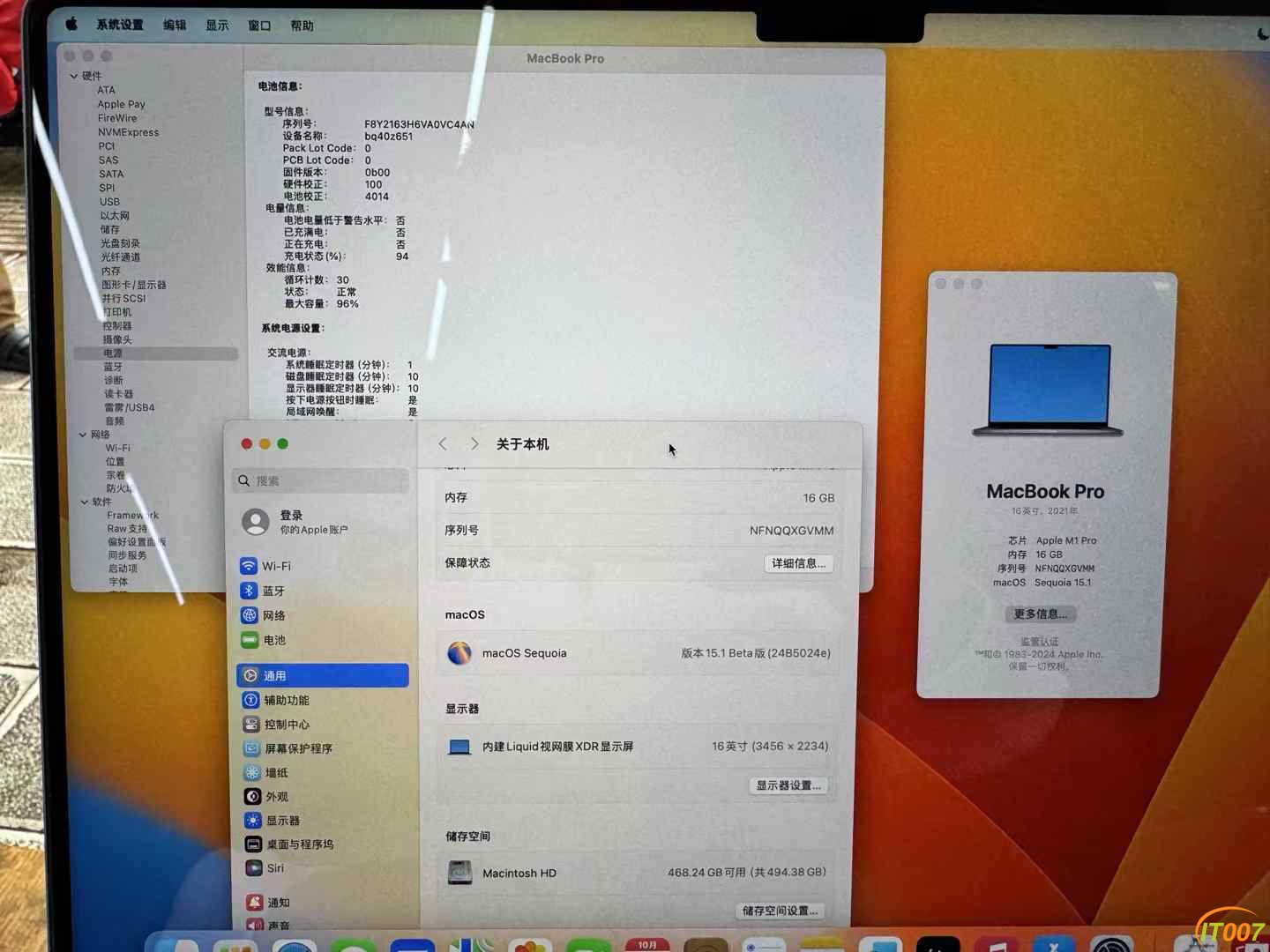
Task: Click the Macintosh HD disk icon
Action: pos(459,873)
